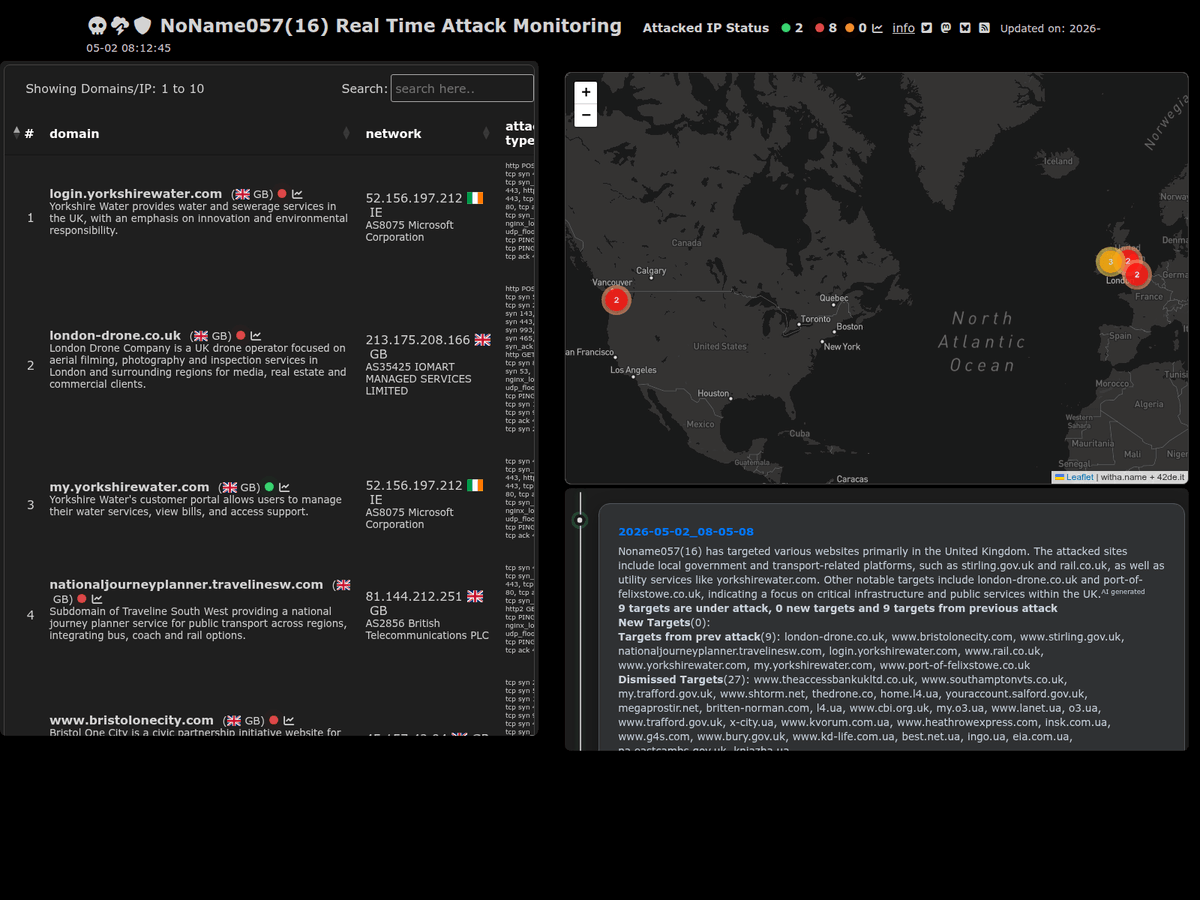Click 'Targets from prev attack' label
The height and width of the screenshot is (900, 1200).
(x=689, y=637)
